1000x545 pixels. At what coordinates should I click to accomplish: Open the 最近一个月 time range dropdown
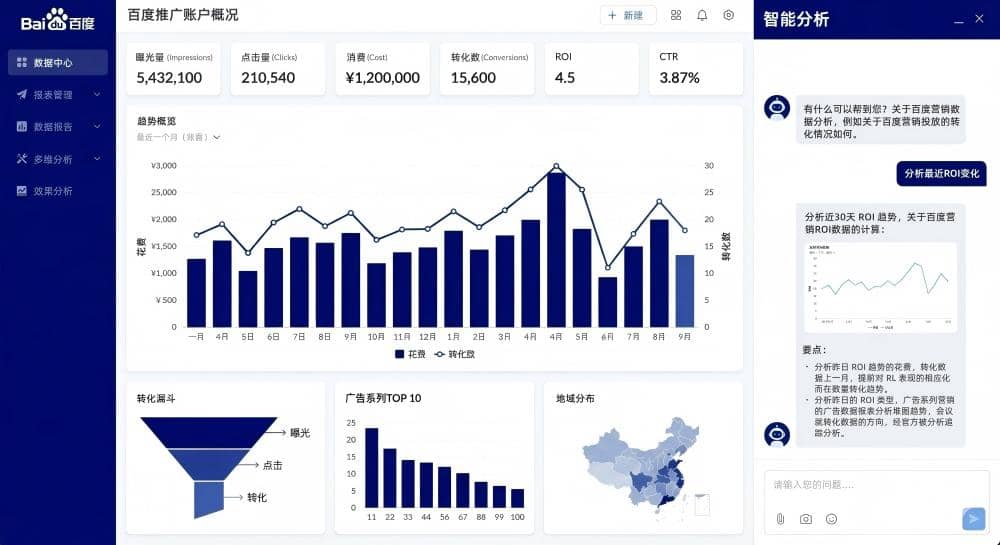click(x=179, y=137)
